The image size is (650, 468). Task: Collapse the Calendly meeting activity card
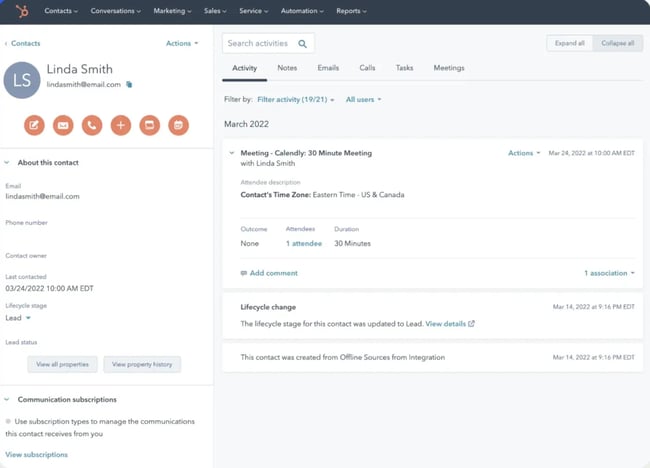[232, 153]
